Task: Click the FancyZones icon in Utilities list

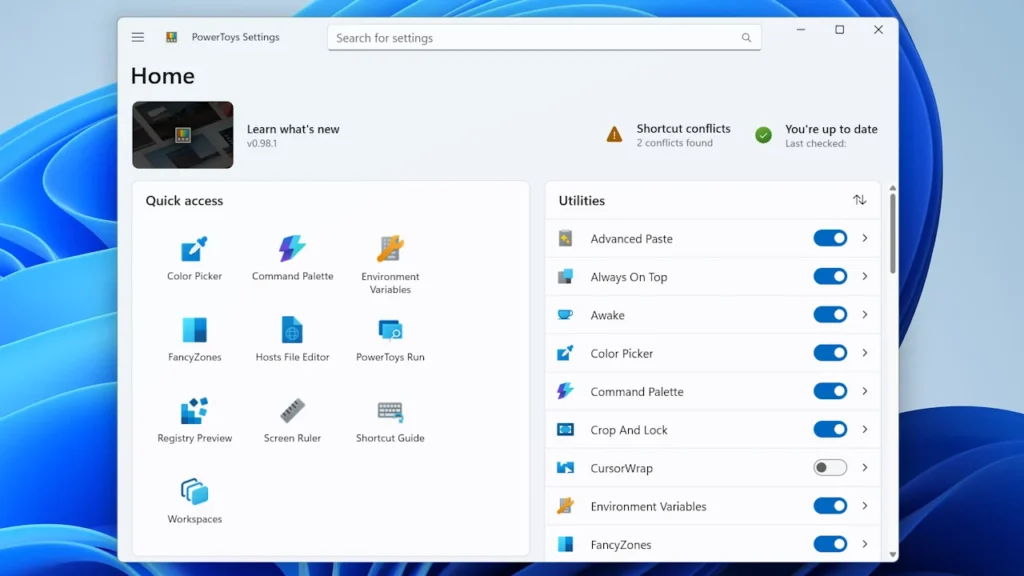Action: [x=566, y=544]
